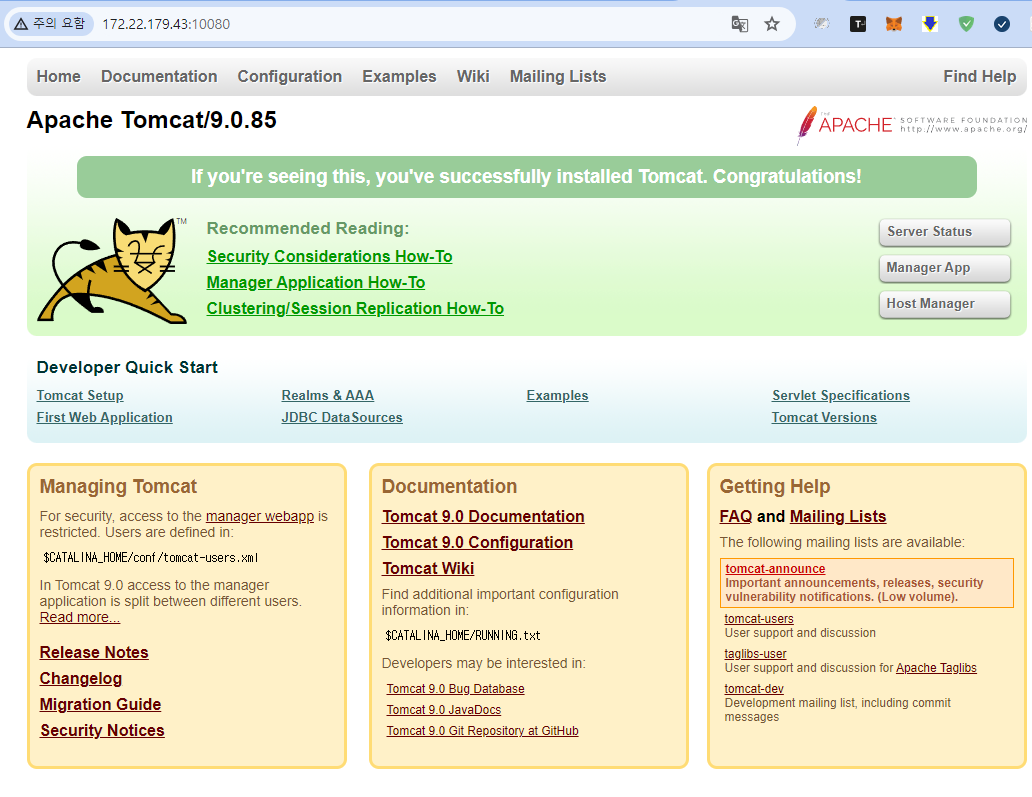Open the FAQ link under Getting Help
This screenshot has width=1032, height=797.
pos(736,517)
